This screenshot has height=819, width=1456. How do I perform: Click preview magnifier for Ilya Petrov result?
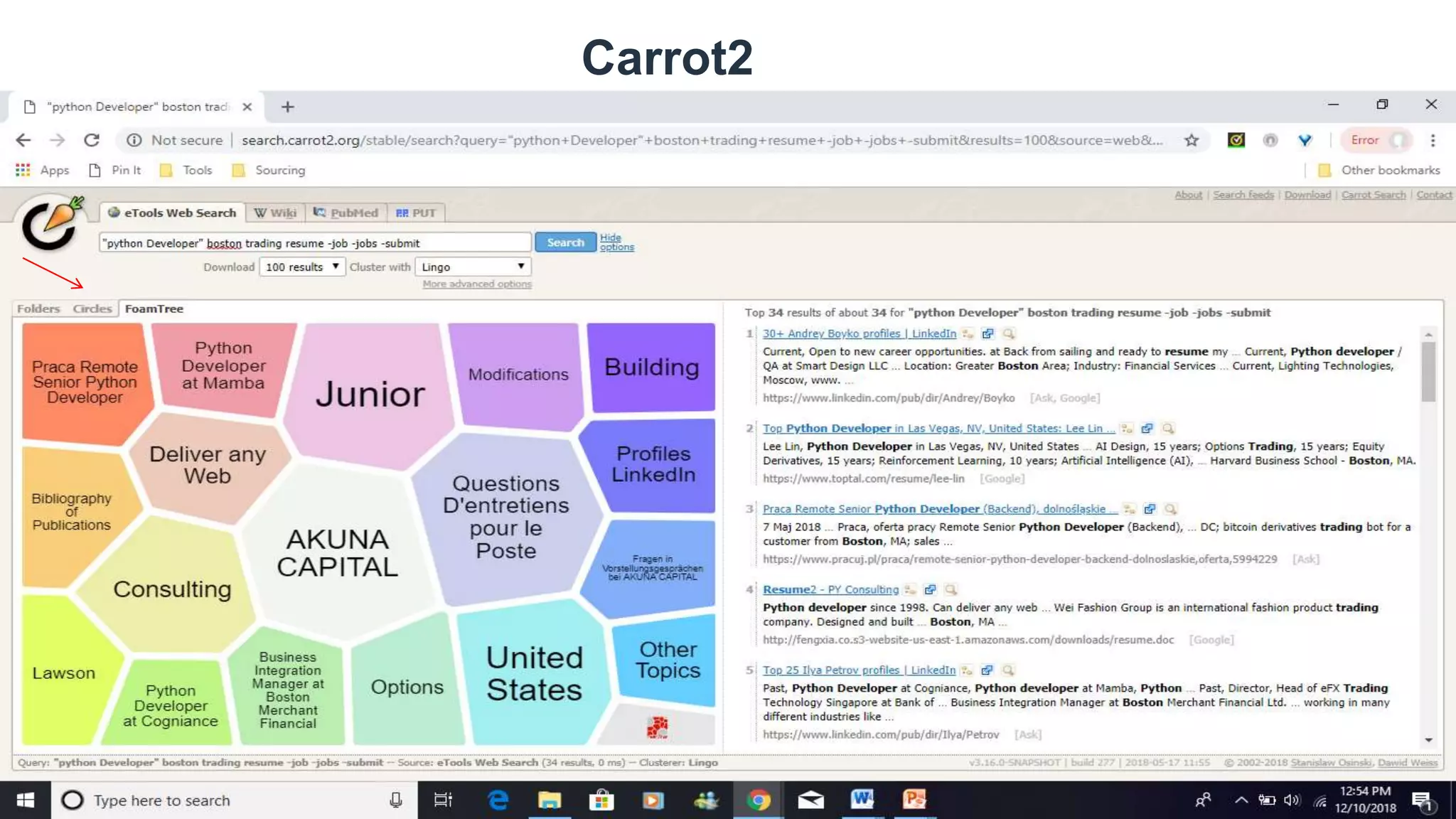click(x=1007, y=670)
